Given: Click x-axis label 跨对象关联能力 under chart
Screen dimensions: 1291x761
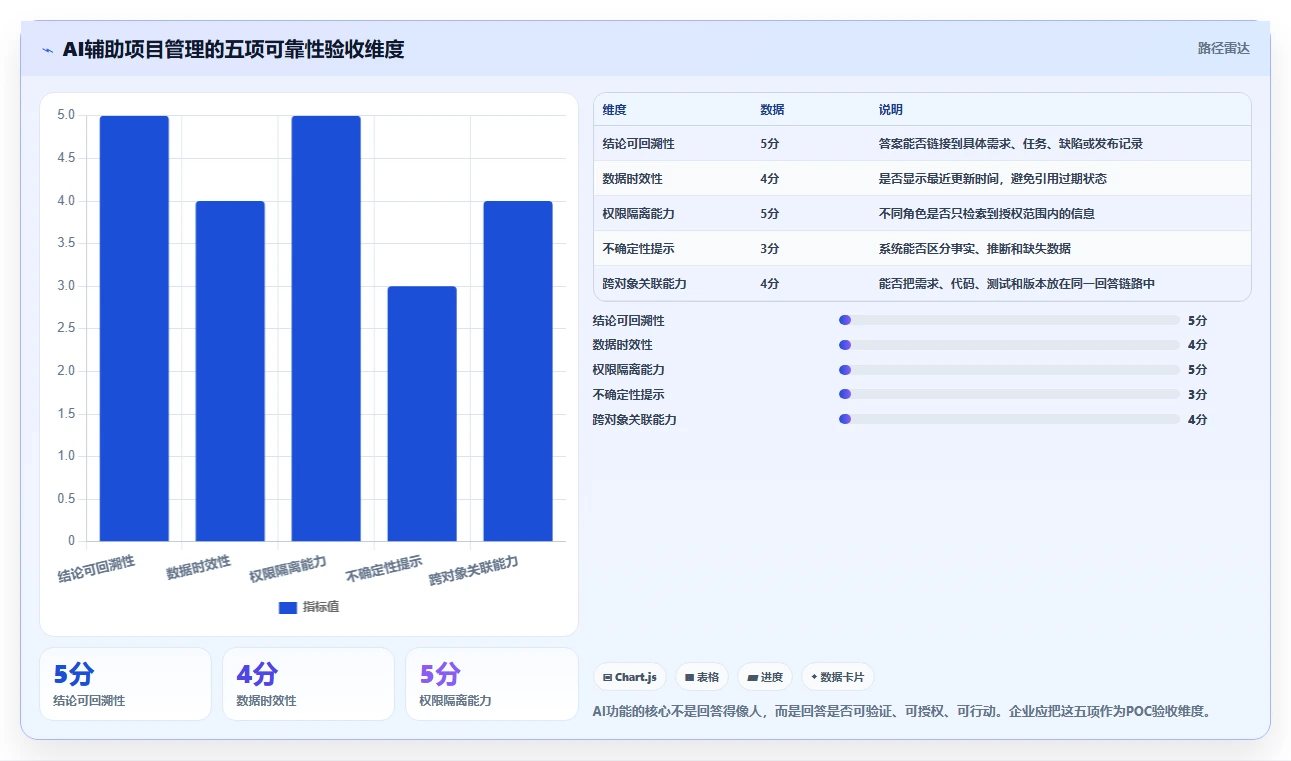Looking at the screenshot, I should tap(474, 571).
